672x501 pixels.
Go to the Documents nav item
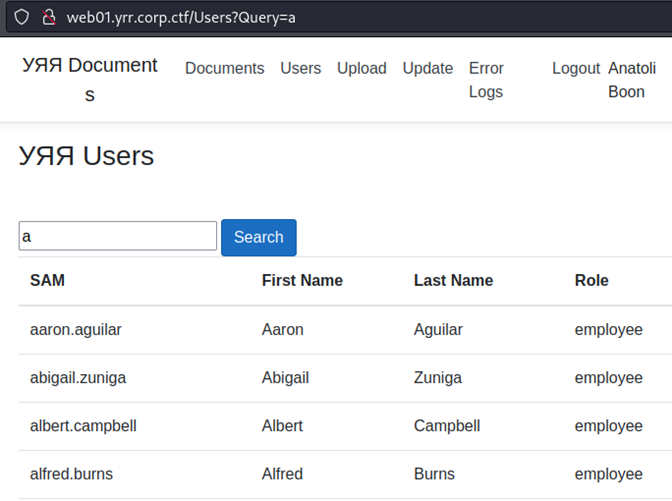[x=225, y=68]
